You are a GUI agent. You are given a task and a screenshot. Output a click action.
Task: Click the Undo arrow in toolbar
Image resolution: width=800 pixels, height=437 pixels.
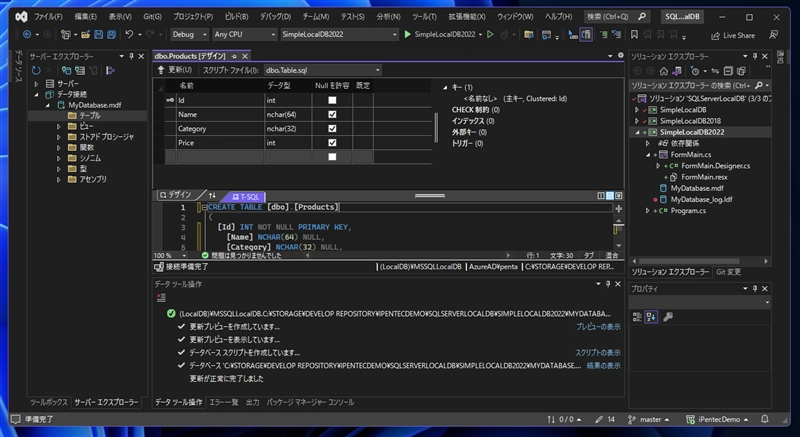click(131, 35)
